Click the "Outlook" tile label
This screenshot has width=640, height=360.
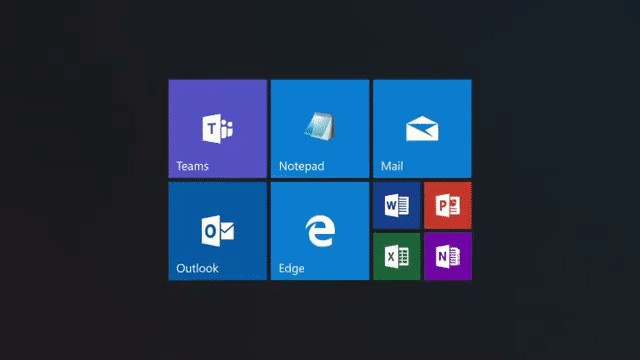point(197,268)
